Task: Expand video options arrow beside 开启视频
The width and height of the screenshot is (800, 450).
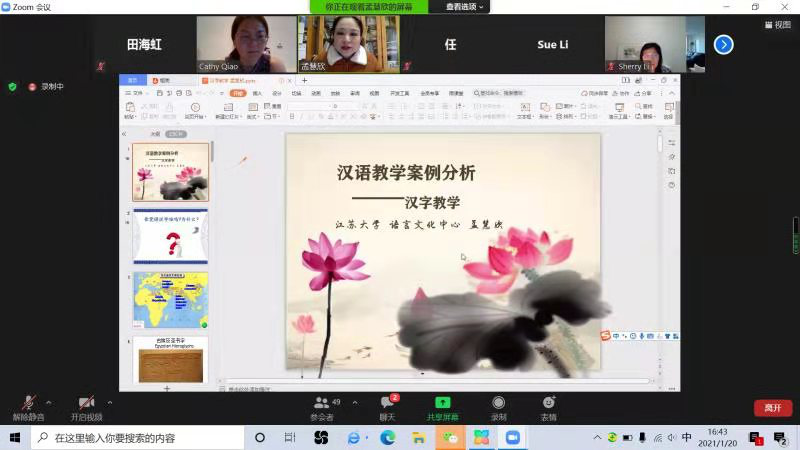Action: (x=109, y=402)
